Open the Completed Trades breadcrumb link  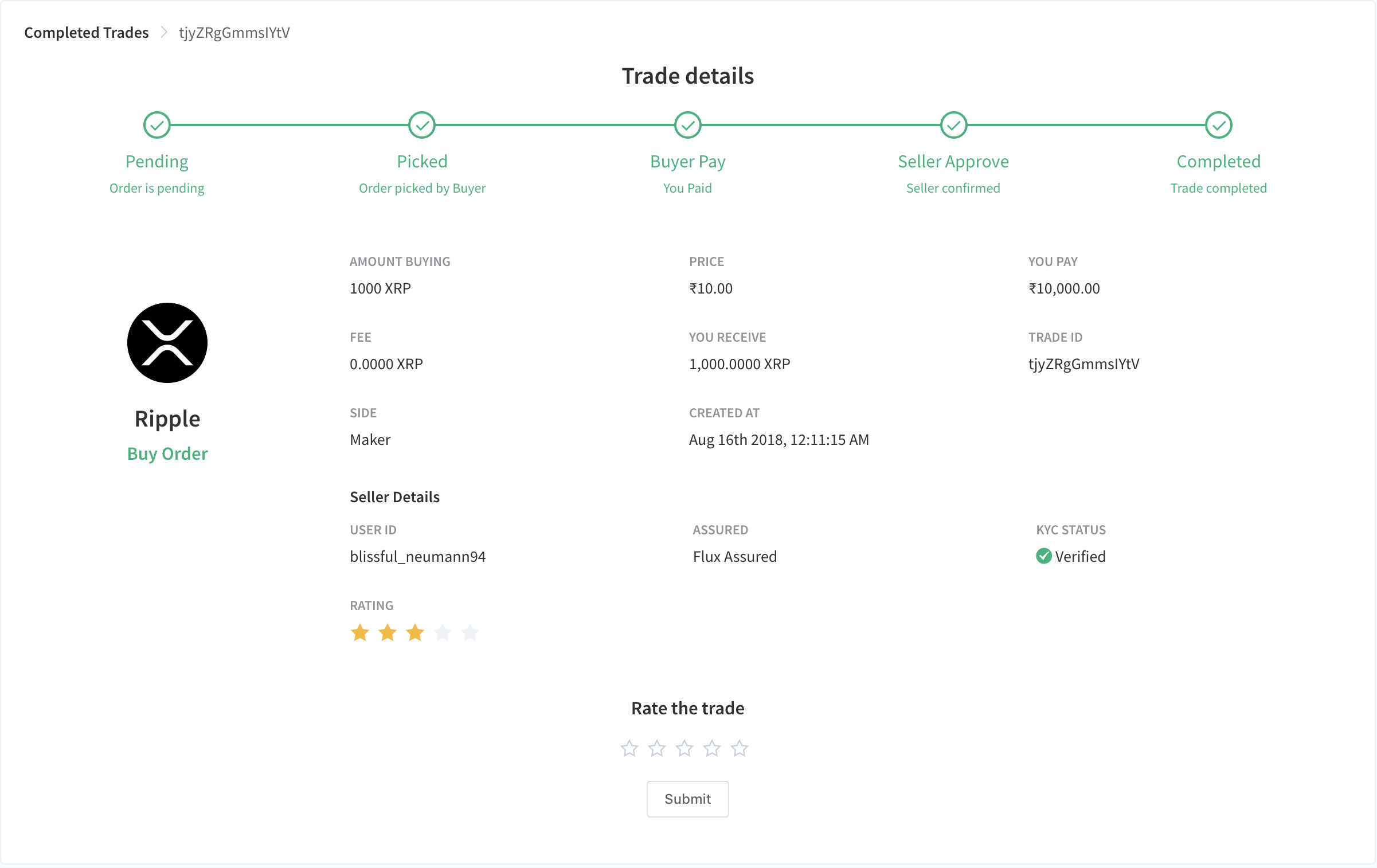86,33
